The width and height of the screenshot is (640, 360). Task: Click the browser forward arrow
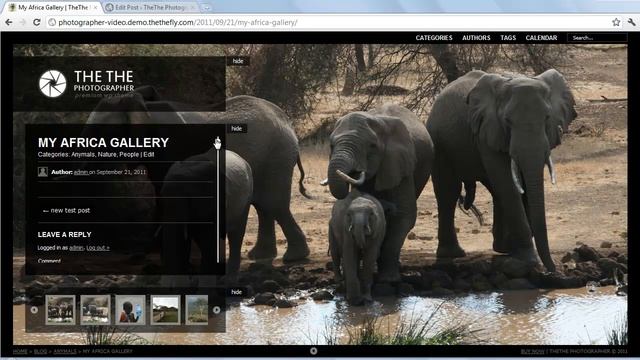click(22, 22)
